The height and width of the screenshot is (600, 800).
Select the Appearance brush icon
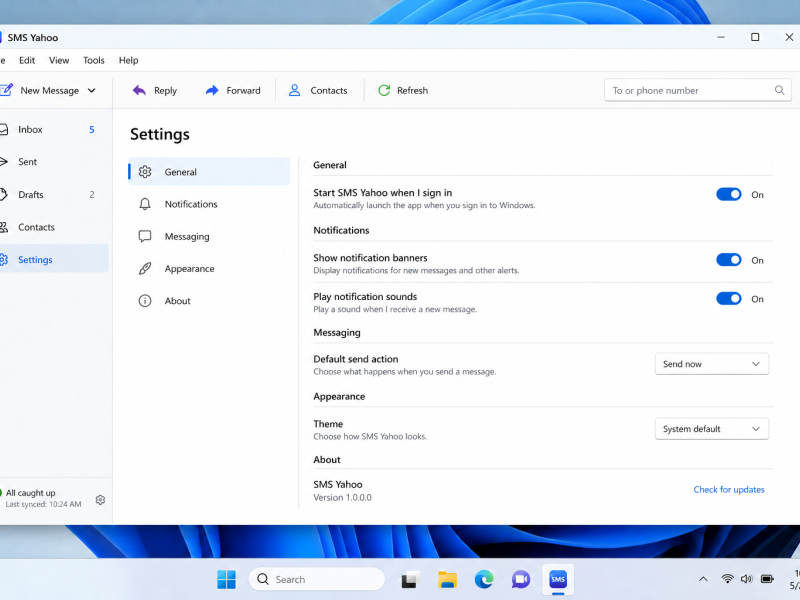click(x=145, y=268)
